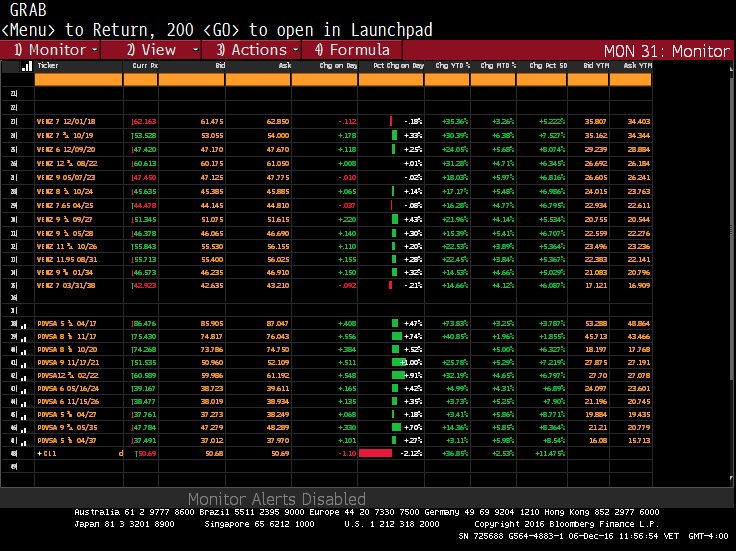
Task: Click current price 62.163 cell
Action: (145, 122)
